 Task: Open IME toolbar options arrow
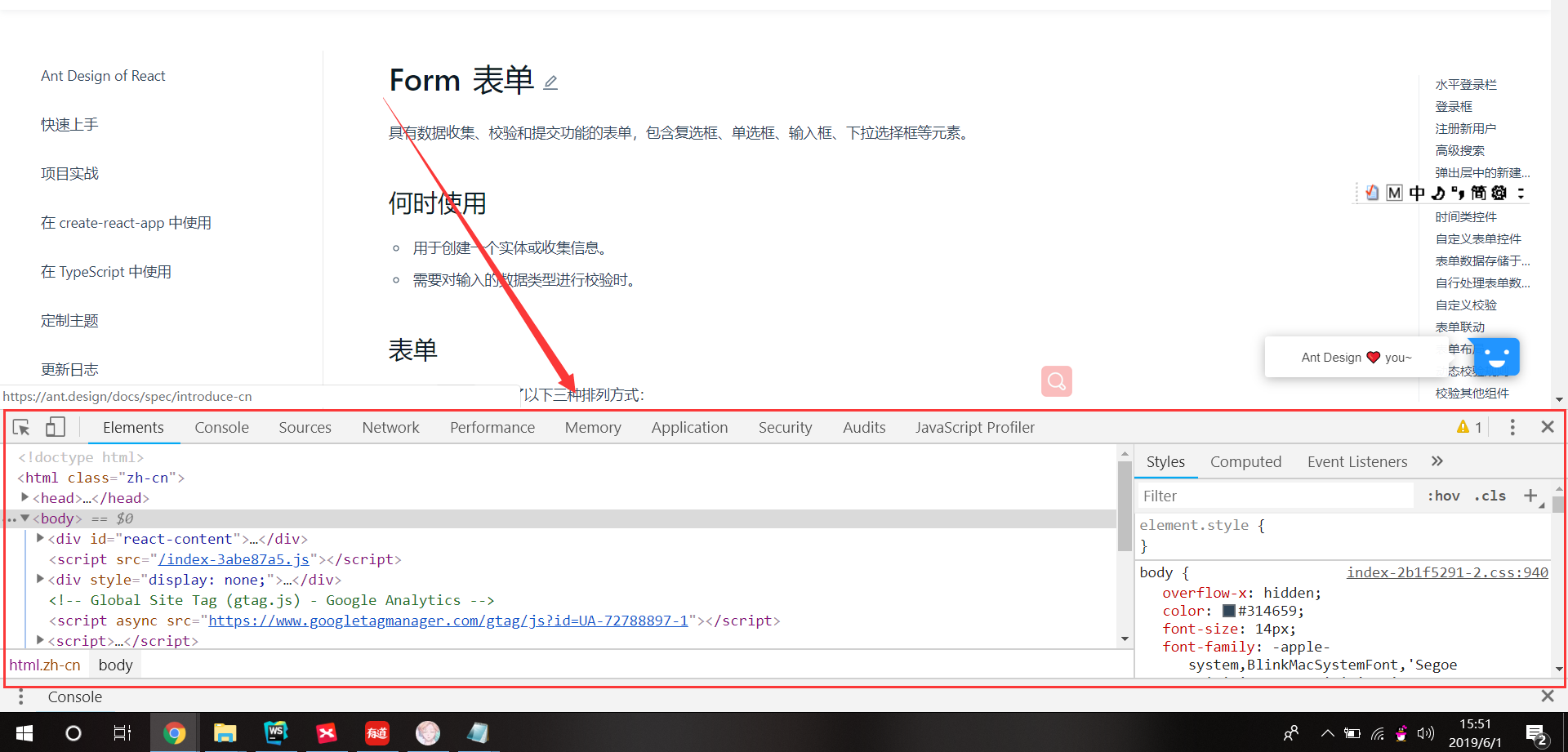click(x=1521, y=193)
